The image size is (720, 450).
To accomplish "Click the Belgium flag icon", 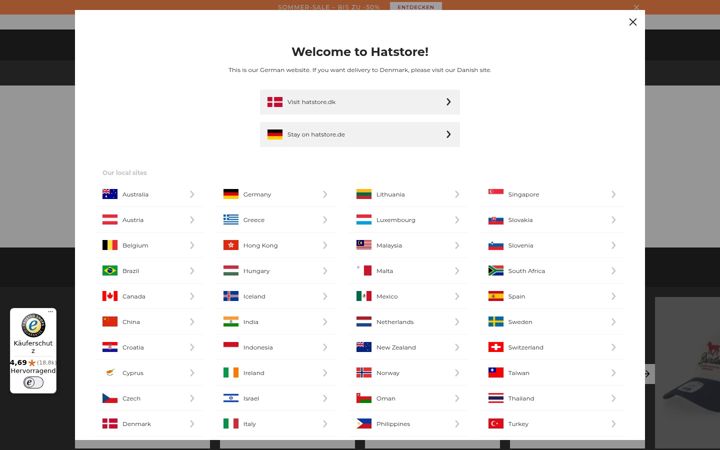I will pyautogui.click(x=110, y=245).
